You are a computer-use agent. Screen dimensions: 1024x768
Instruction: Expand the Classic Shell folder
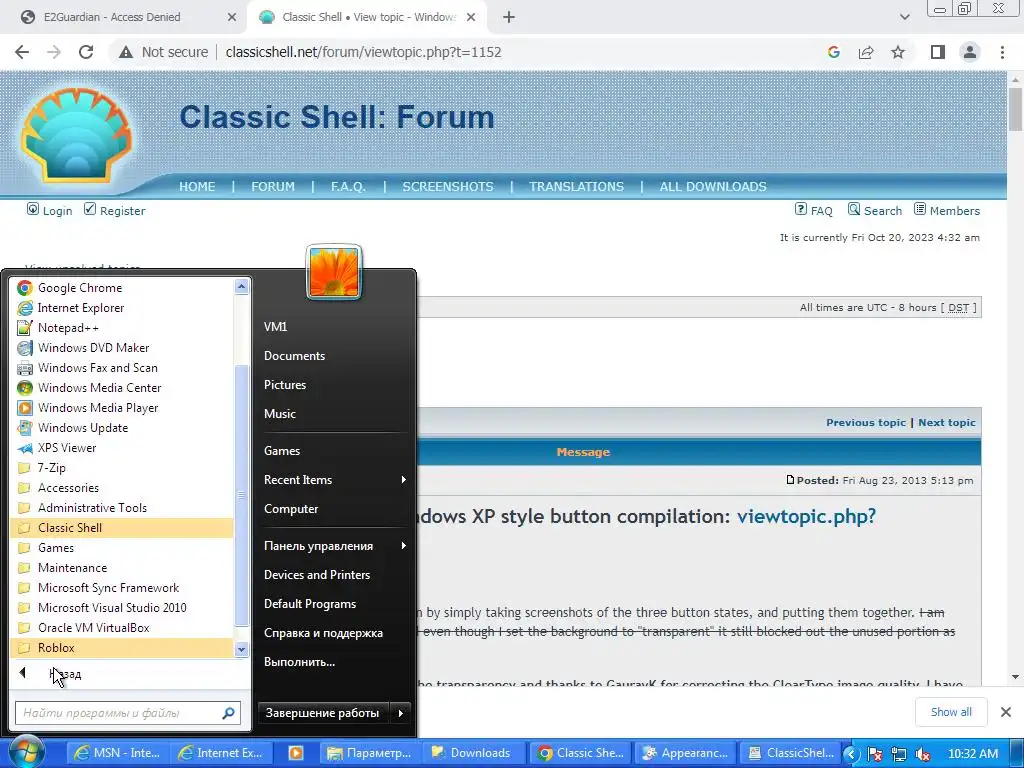tap(122, 528)
